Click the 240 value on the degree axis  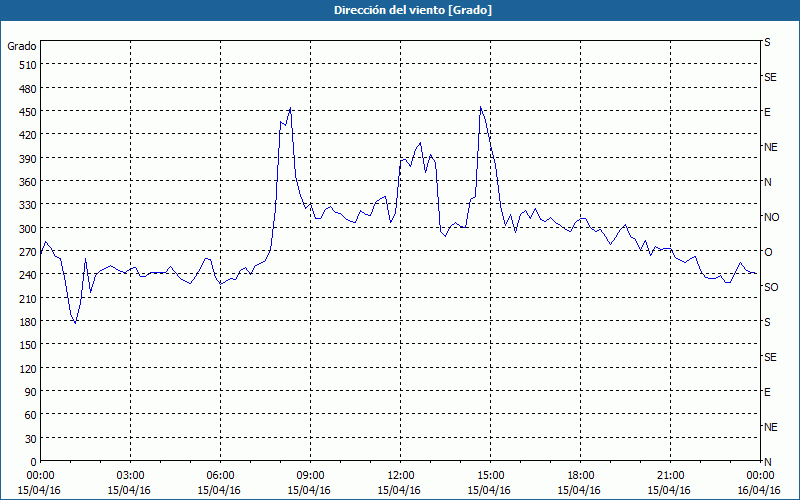[x=28, y=275]
